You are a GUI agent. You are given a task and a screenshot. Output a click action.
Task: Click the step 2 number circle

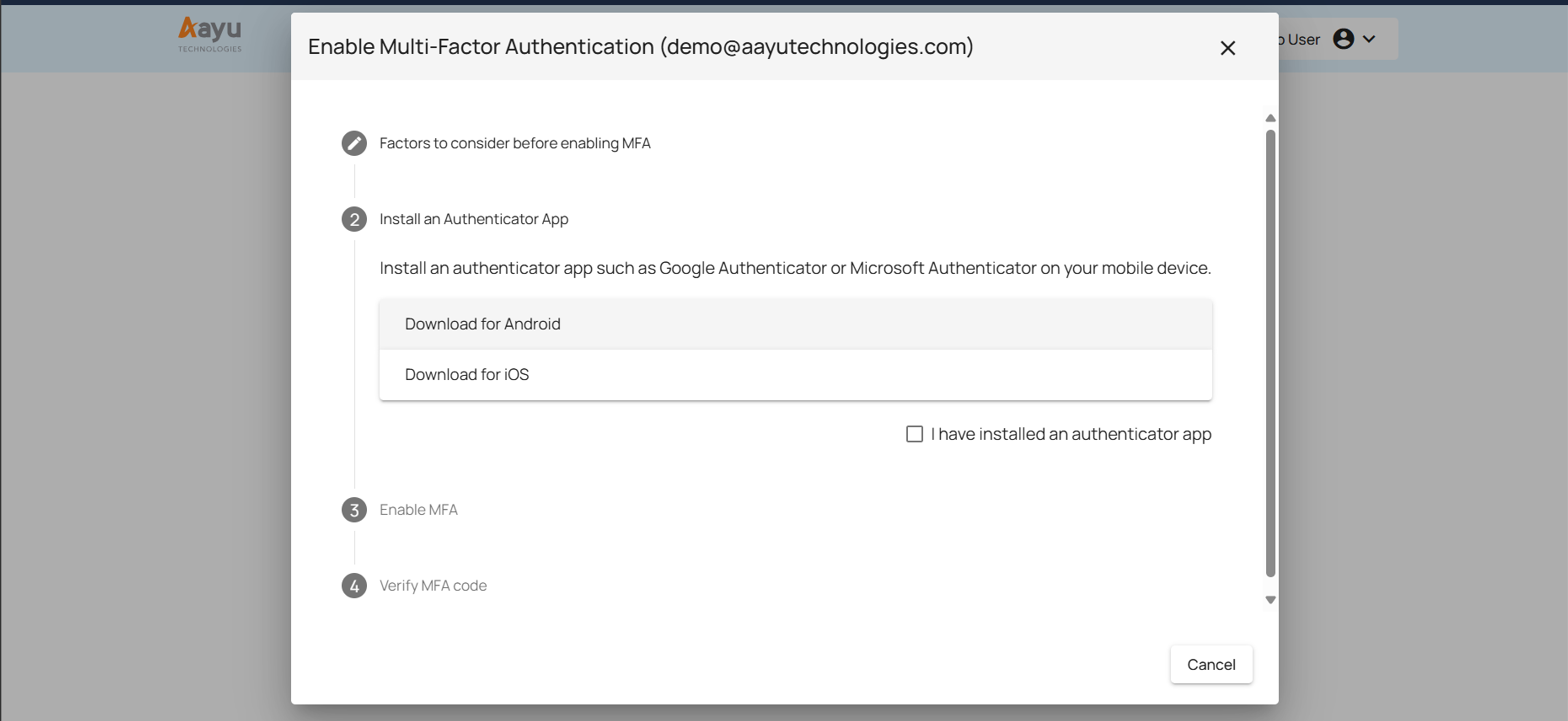click(354, 219)
